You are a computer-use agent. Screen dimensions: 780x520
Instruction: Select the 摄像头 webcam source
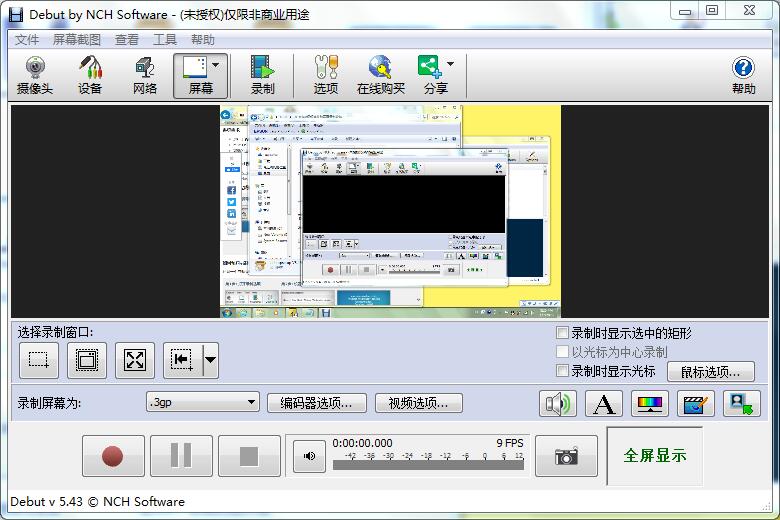[x=35, y=76]
